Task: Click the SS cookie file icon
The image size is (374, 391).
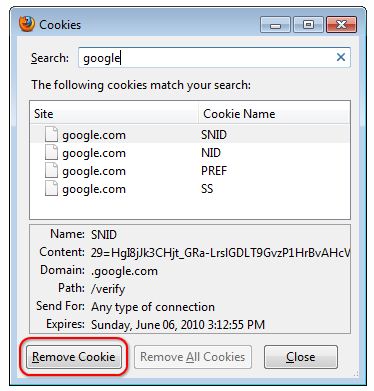Action: pyautogui.click(x=51, y=189)
